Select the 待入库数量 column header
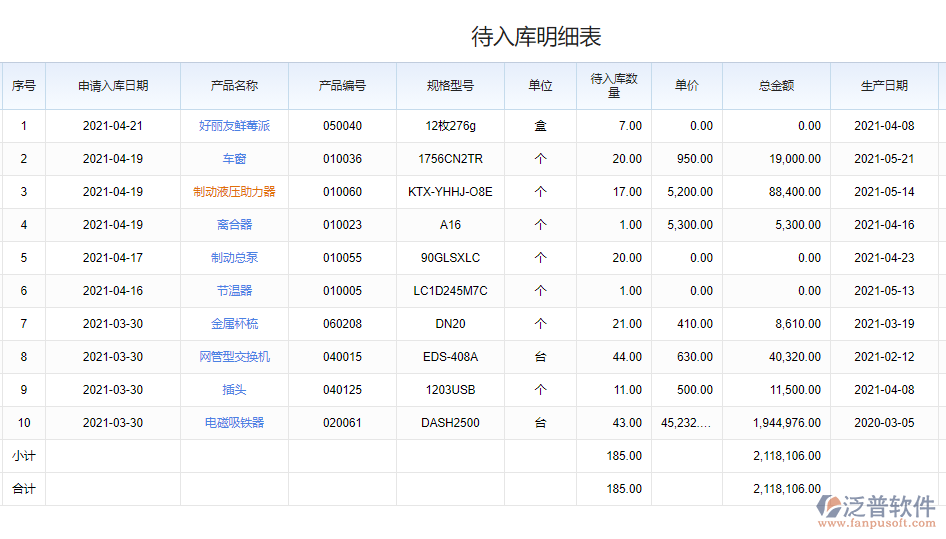Viewport: 946px width, 539px height. point(614,86)
